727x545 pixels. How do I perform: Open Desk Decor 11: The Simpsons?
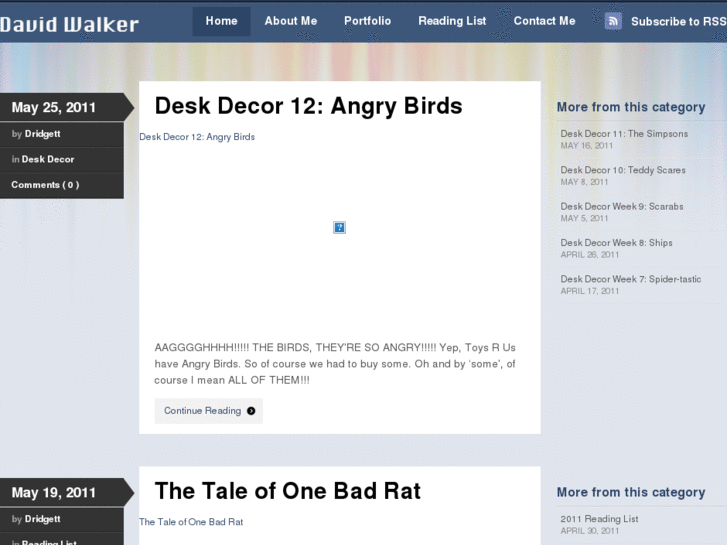coord(624,134)
